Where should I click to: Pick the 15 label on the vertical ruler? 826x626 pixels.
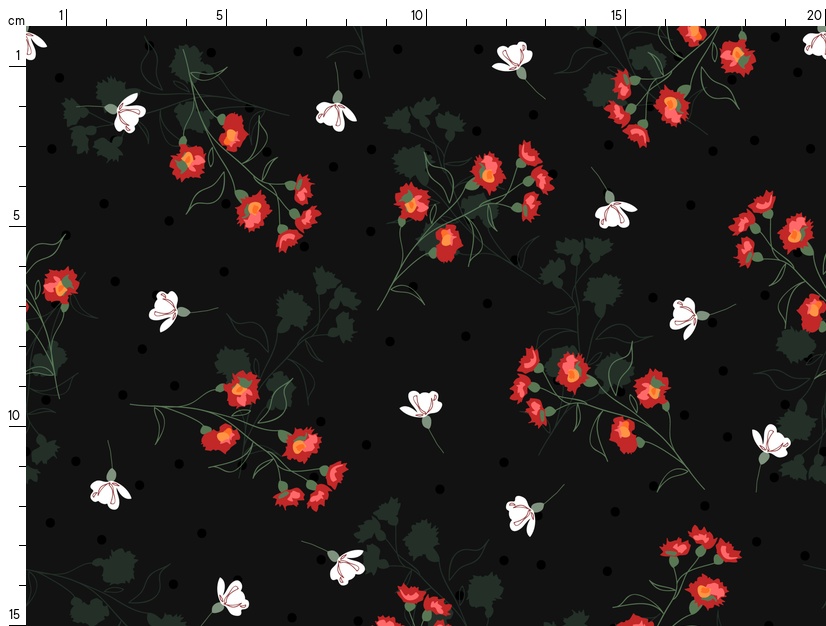click(15, 614)
